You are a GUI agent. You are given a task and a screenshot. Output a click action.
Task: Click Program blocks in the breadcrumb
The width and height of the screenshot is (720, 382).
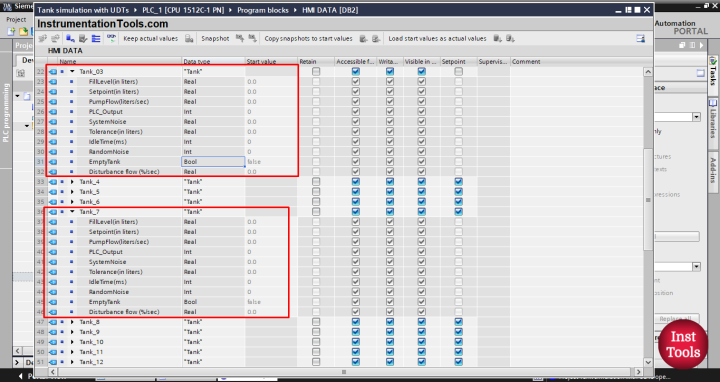(263, 10)
